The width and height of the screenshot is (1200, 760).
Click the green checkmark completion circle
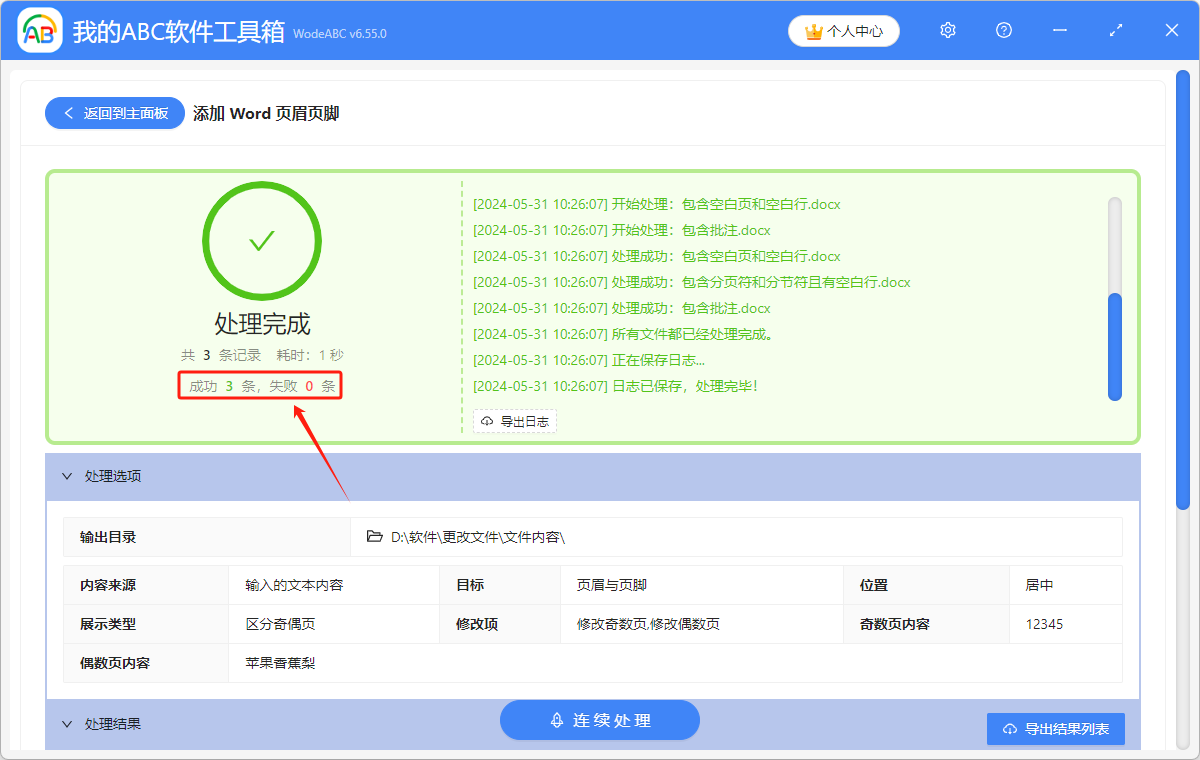click(262, 241)
